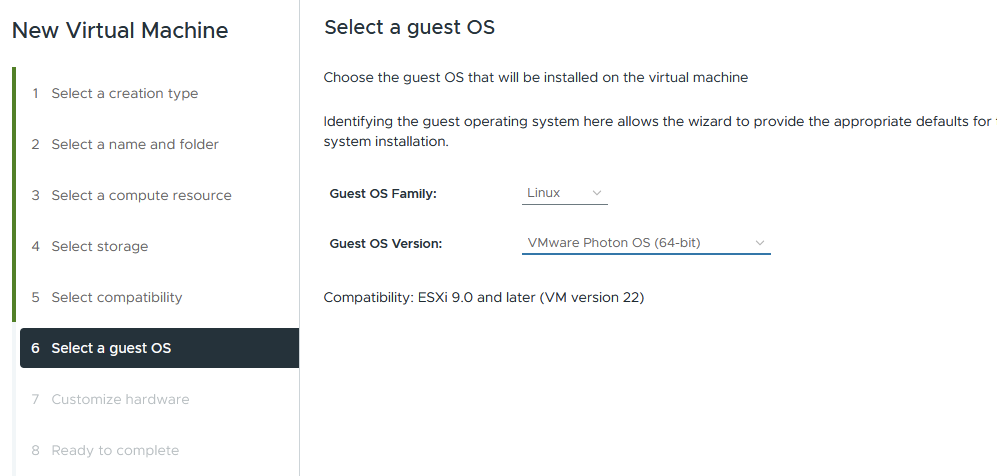The image size is (997, 476).
Task: Open step 2 Select a name and folder
Action: point(135,144)
